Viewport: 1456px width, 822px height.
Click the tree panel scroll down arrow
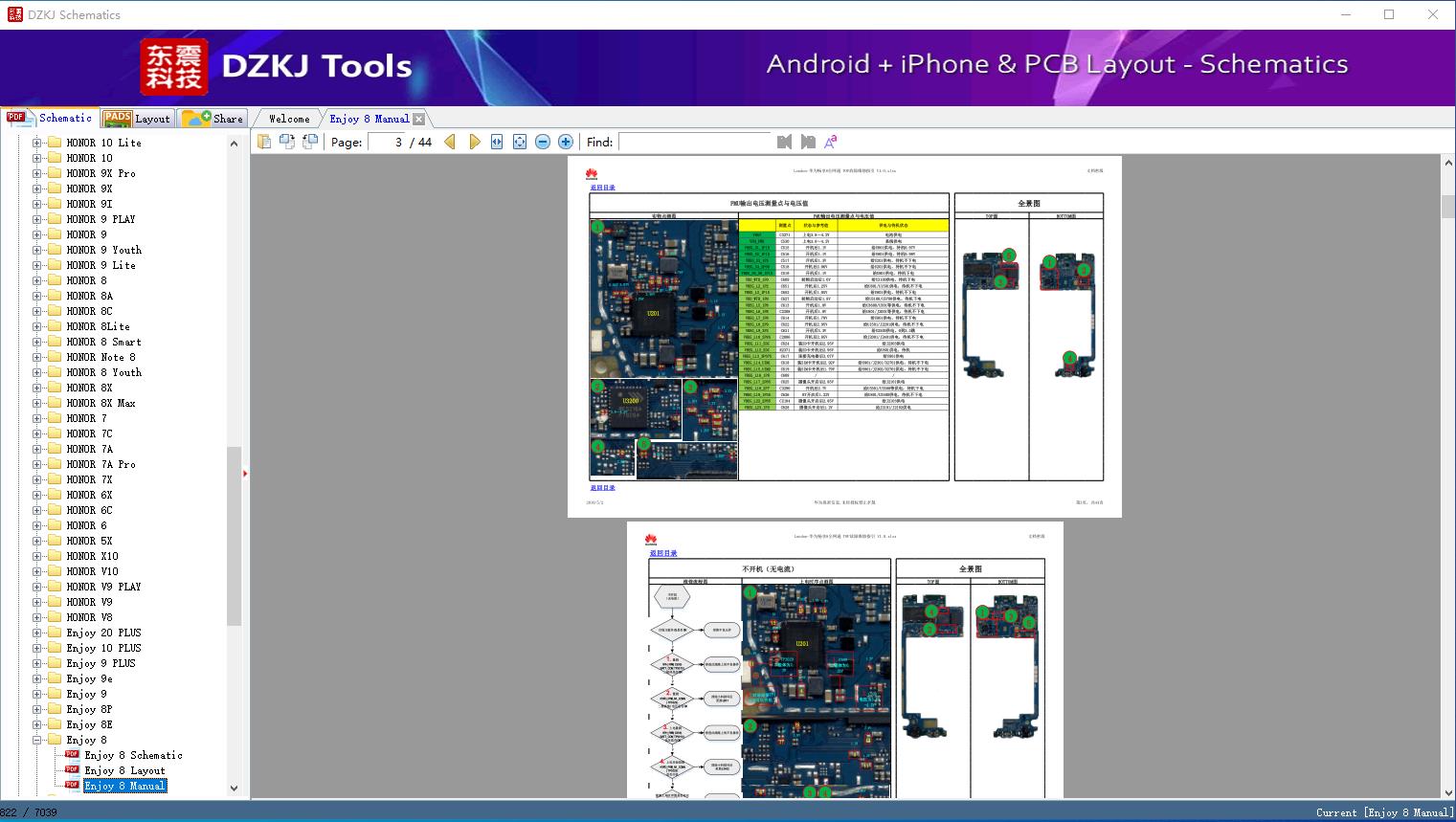pos(234,789)
